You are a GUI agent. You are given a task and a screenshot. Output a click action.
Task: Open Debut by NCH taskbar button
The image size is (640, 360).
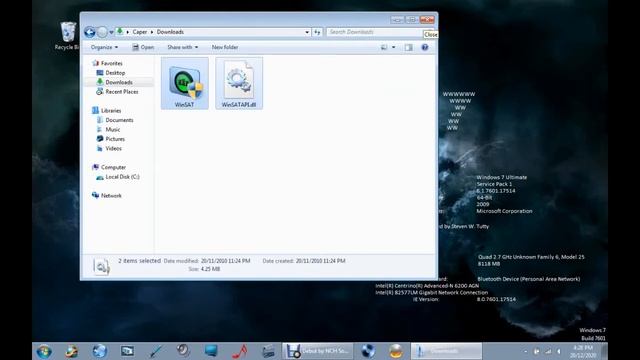coord(318,351)
